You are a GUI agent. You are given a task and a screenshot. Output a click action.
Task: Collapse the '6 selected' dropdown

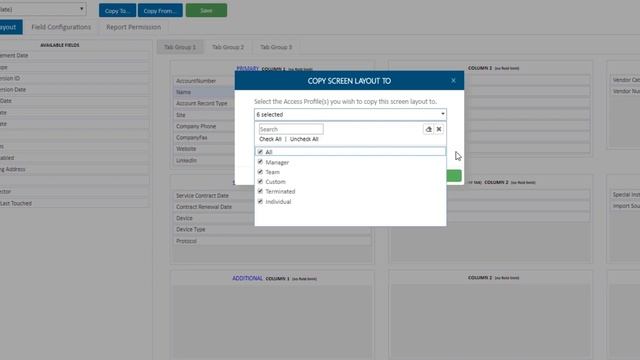350,114
